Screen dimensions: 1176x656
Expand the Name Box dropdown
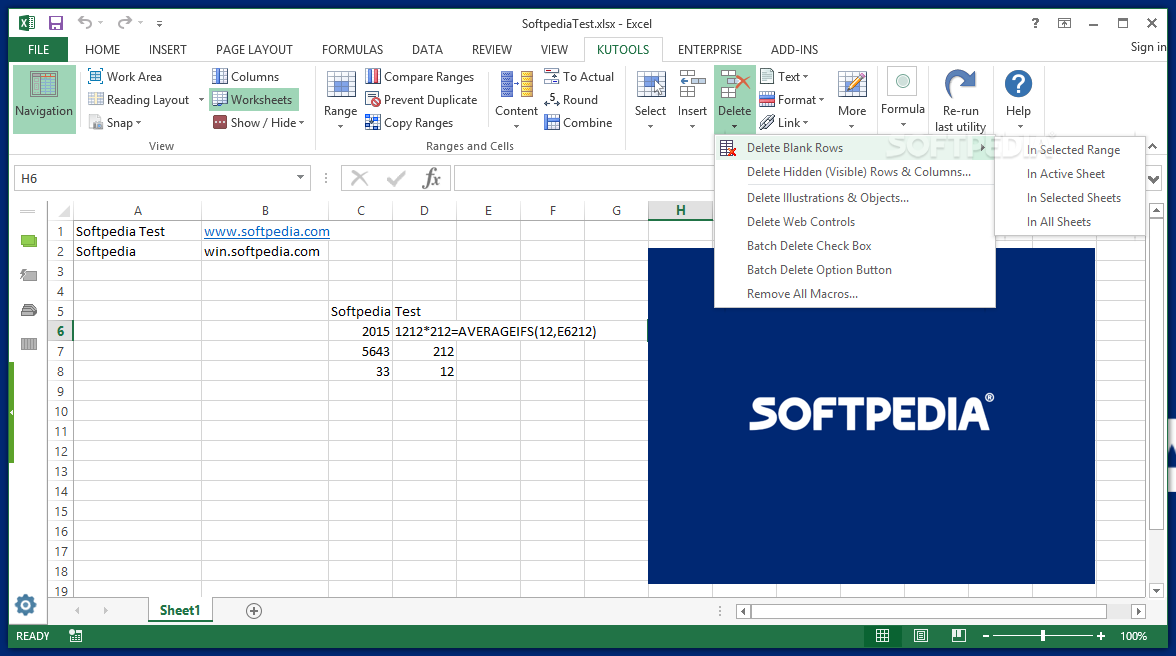tap(300, 178)
